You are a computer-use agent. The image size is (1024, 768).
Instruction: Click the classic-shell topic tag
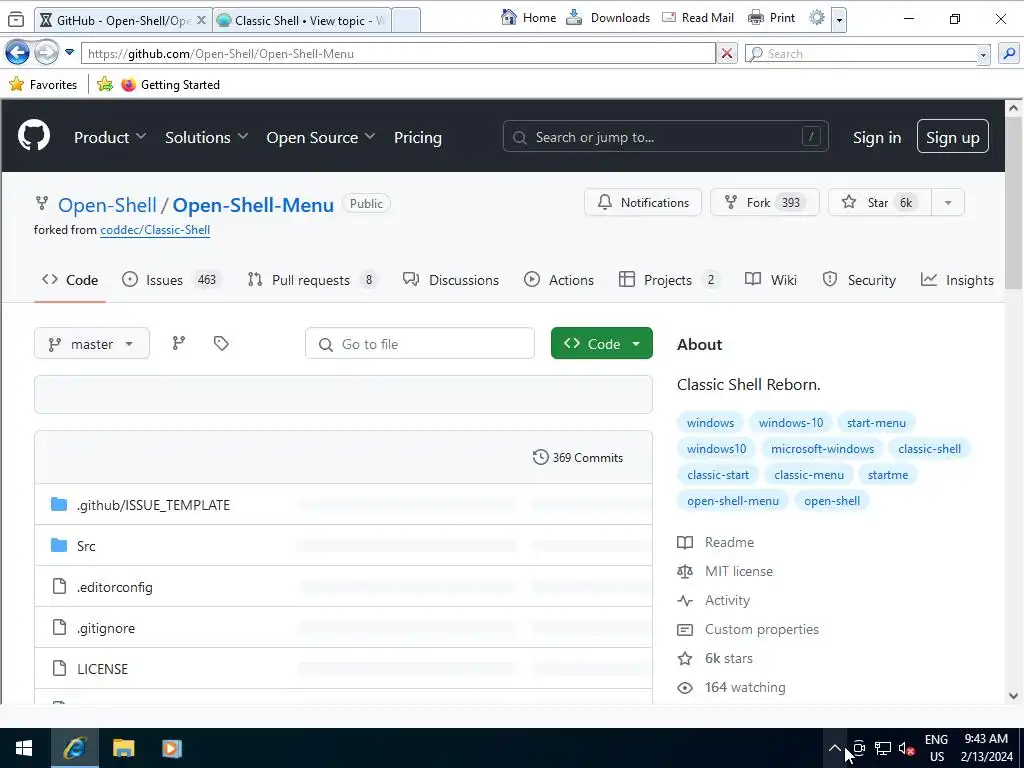coord(929,449)
